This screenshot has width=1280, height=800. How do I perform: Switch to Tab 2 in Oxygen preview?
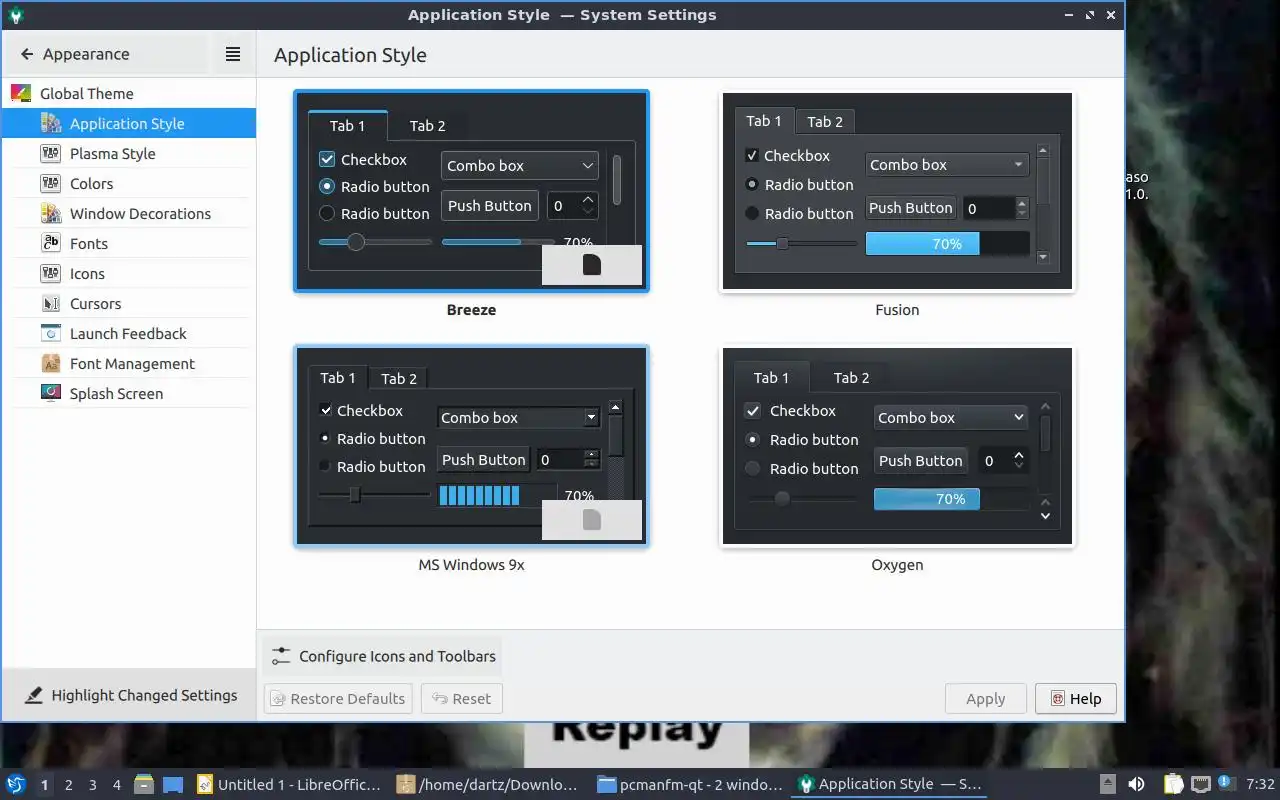click(x=851, y=378)
